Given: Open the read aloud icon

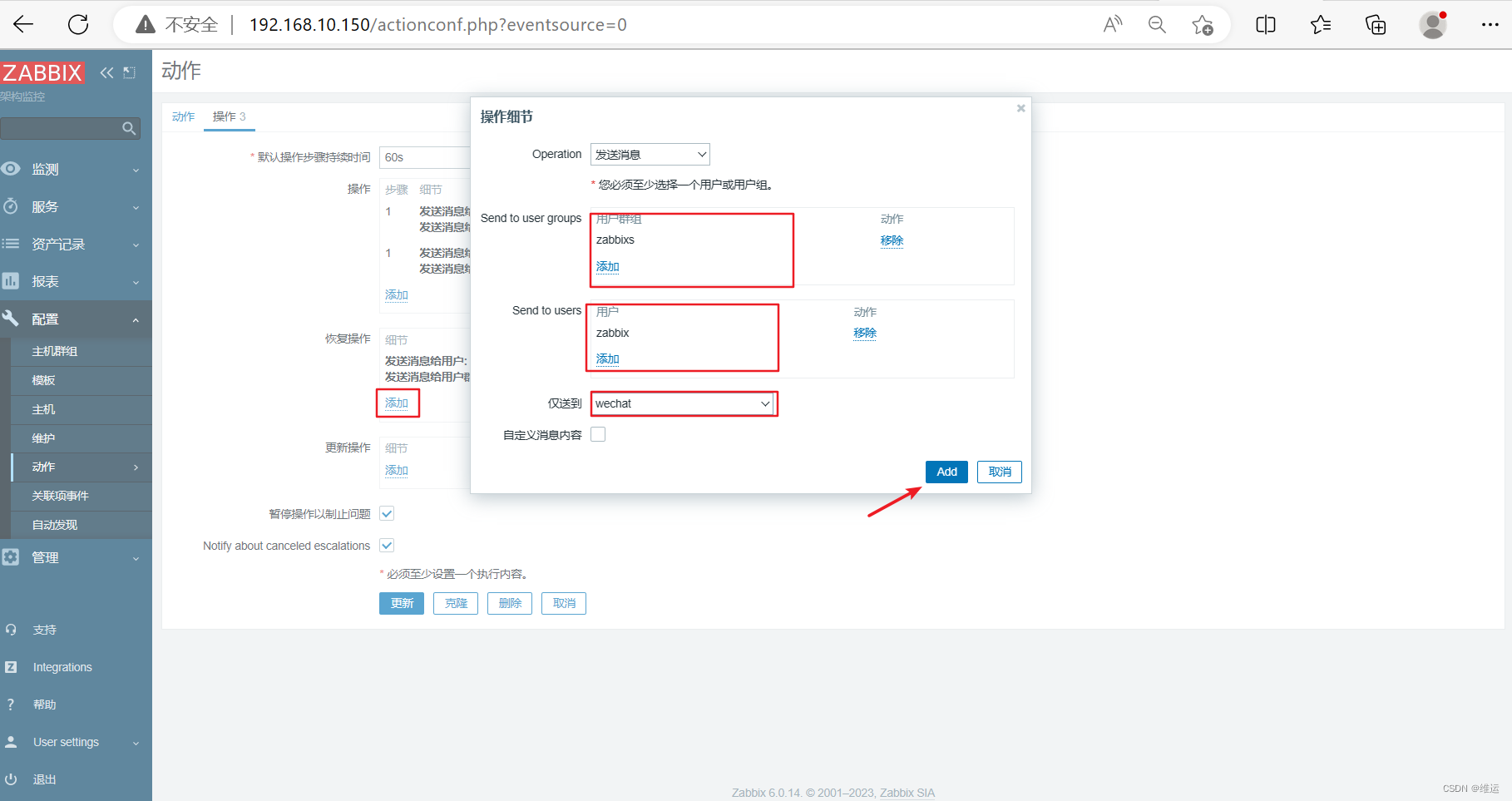Looking at the screenshot, I should pyautogui.click(x=1112, y=24).
